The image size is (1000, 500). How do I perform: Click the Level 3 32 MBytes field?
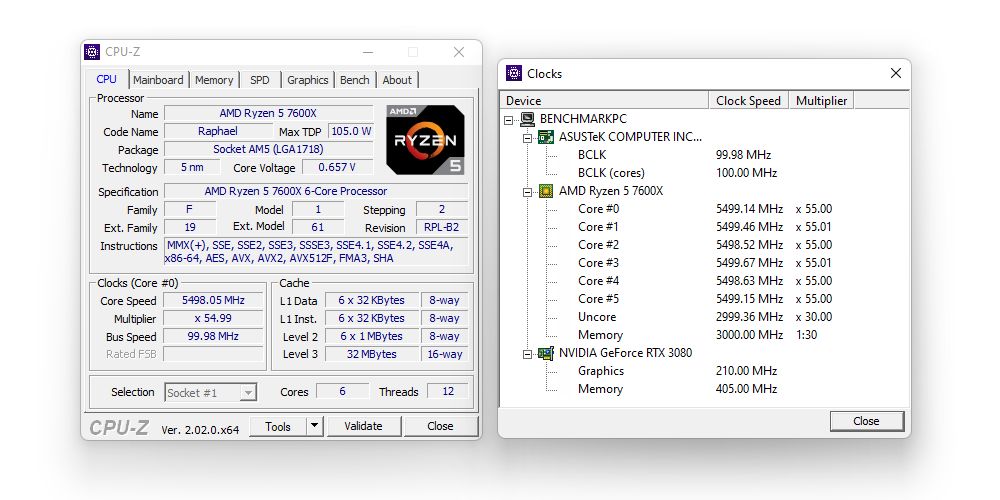[372, 354]
